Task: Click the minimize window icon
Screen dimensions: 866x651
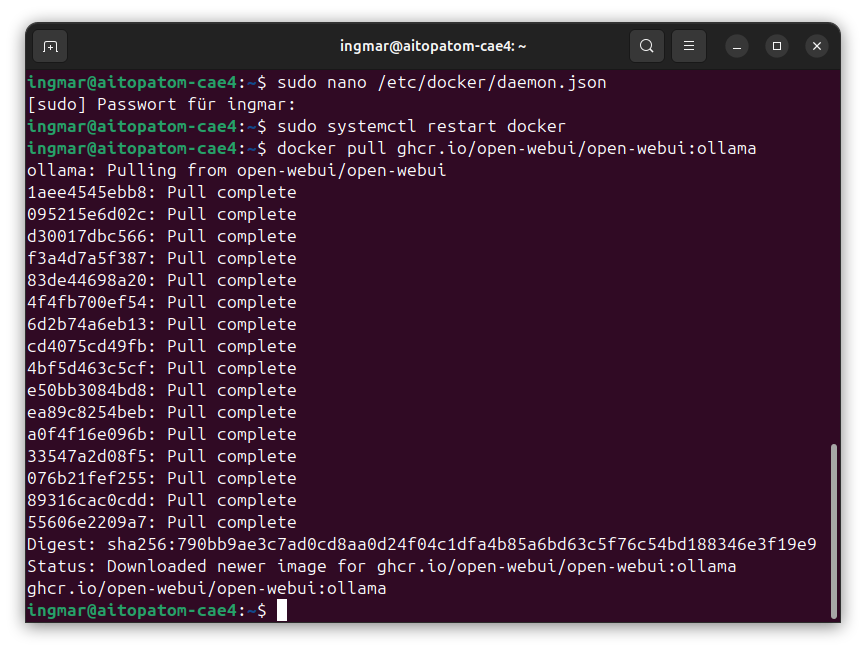Action: tap(737, 46)
